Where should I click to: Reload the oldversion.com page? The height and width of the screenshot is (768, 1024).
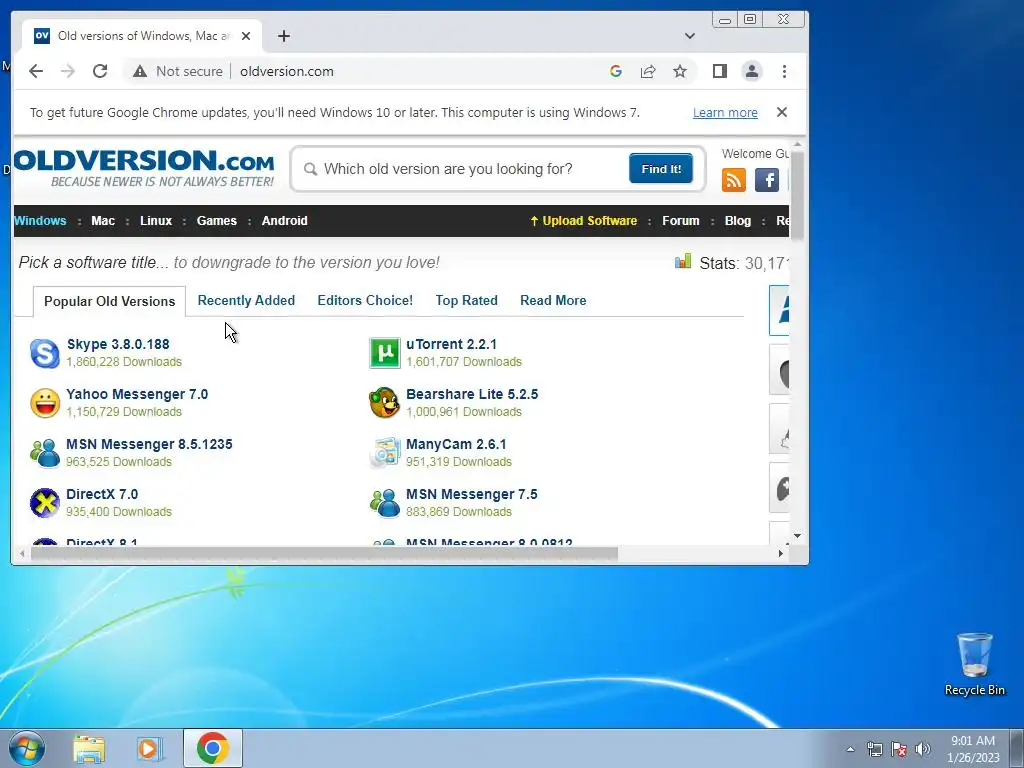click(x=100, y=71)
